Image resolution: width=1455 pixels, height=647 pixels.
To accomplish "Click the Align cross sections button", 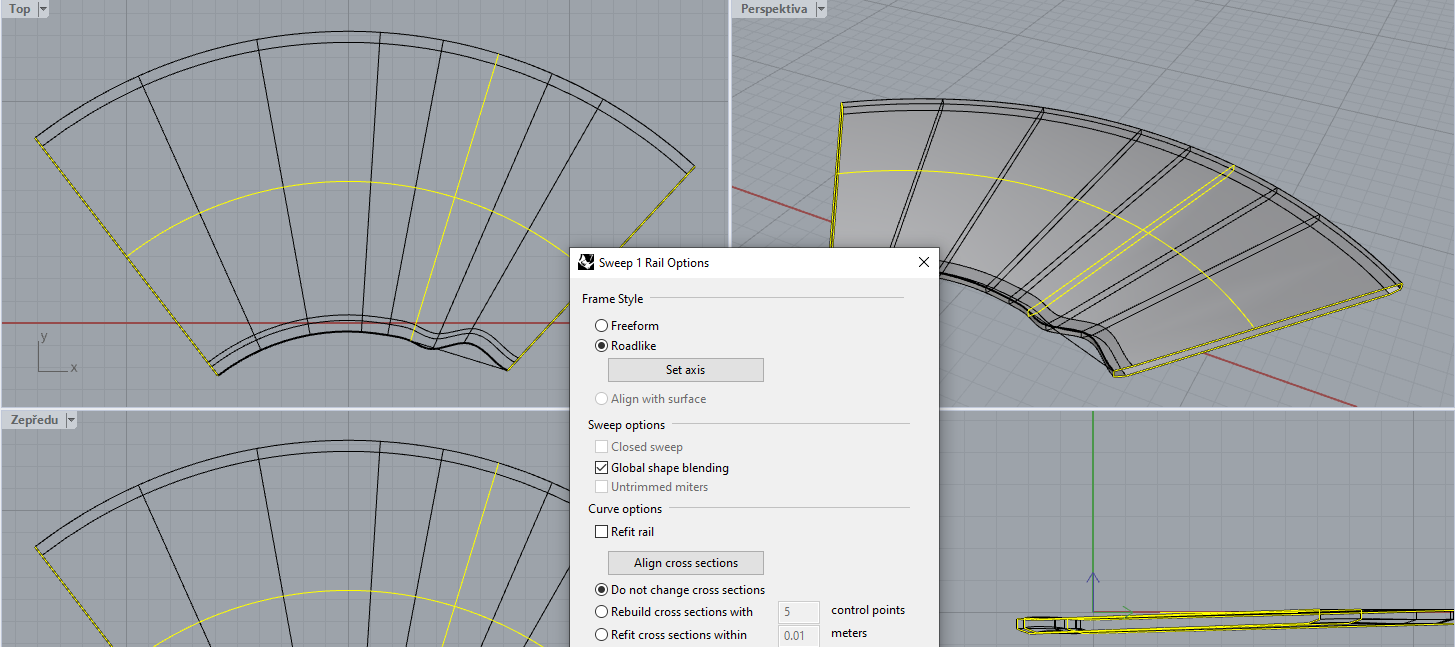I will pos(686,563).
